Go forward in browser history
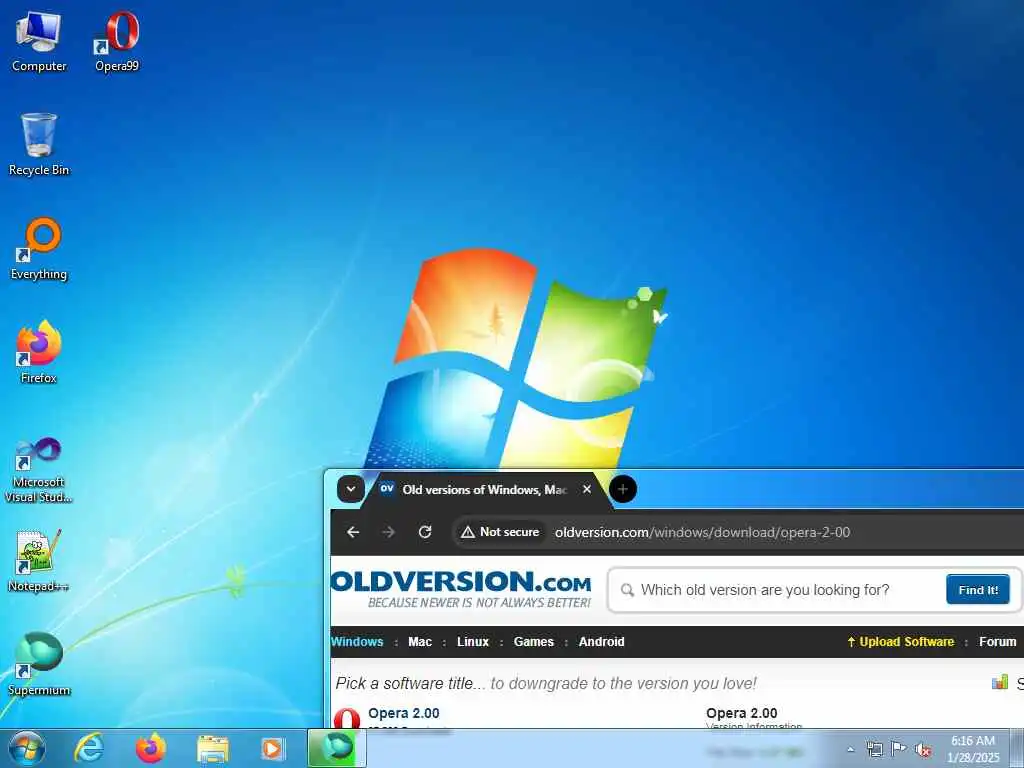 point(389,532)
